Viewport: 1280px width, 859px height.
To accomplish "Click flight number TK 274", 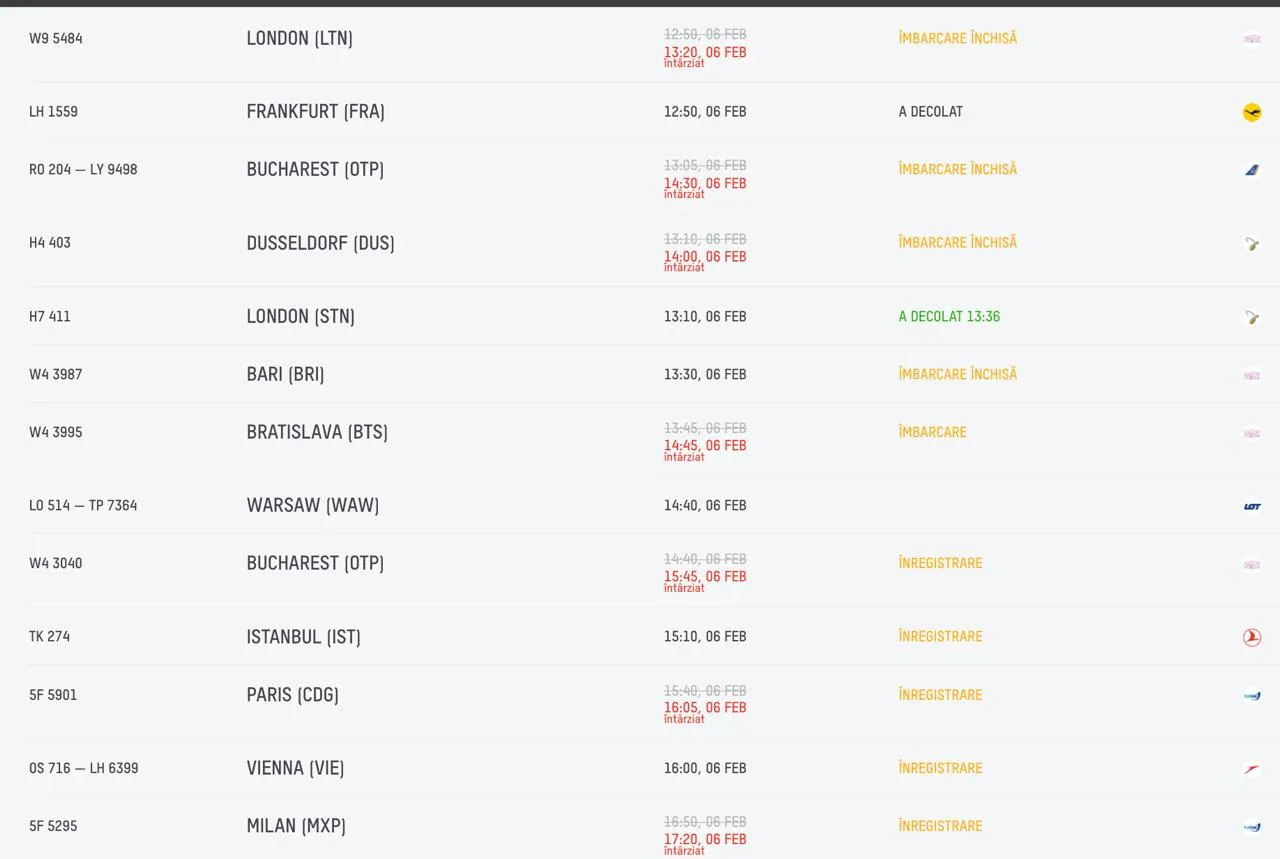I will tap(50, 637).
